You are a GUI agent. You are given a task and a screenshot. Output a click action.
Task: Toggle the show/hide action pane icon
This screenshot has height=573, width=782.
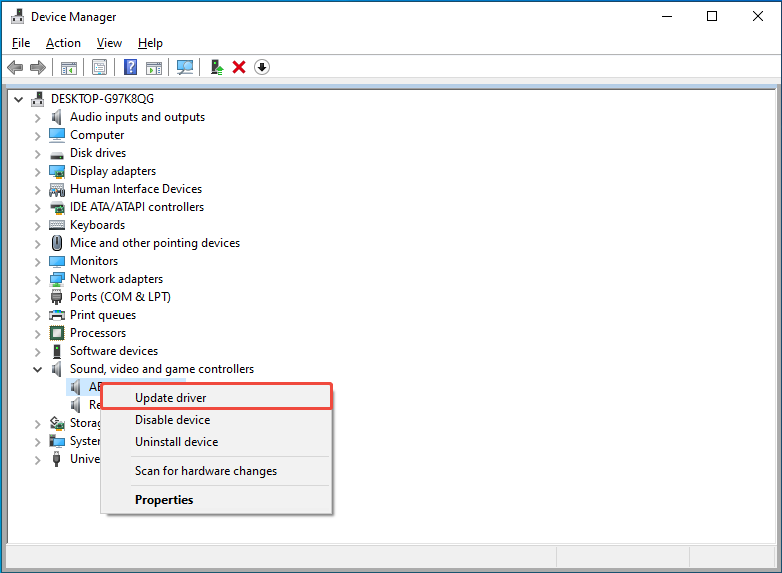click(154, 67)
